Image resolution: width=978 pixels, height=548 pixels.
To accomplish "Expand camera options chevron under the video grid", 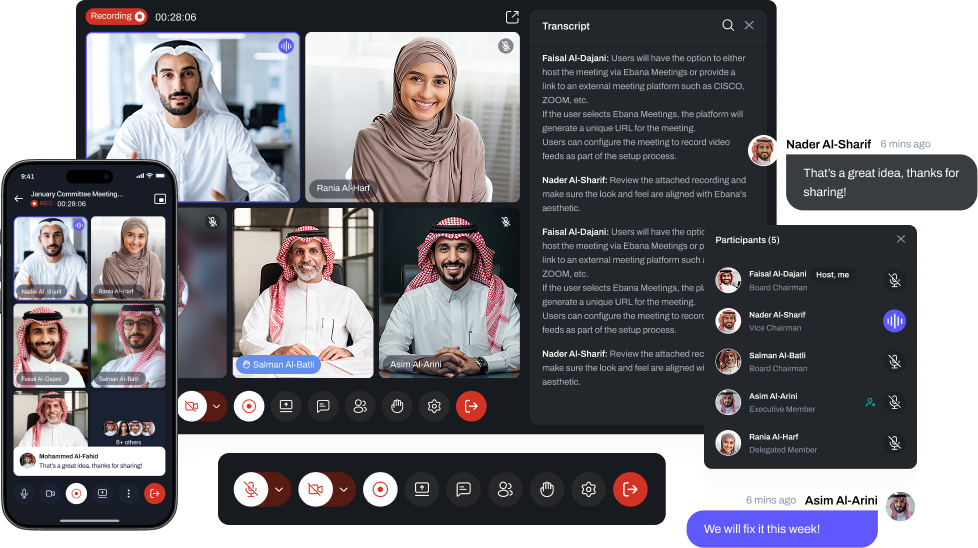I will (216, 406).
